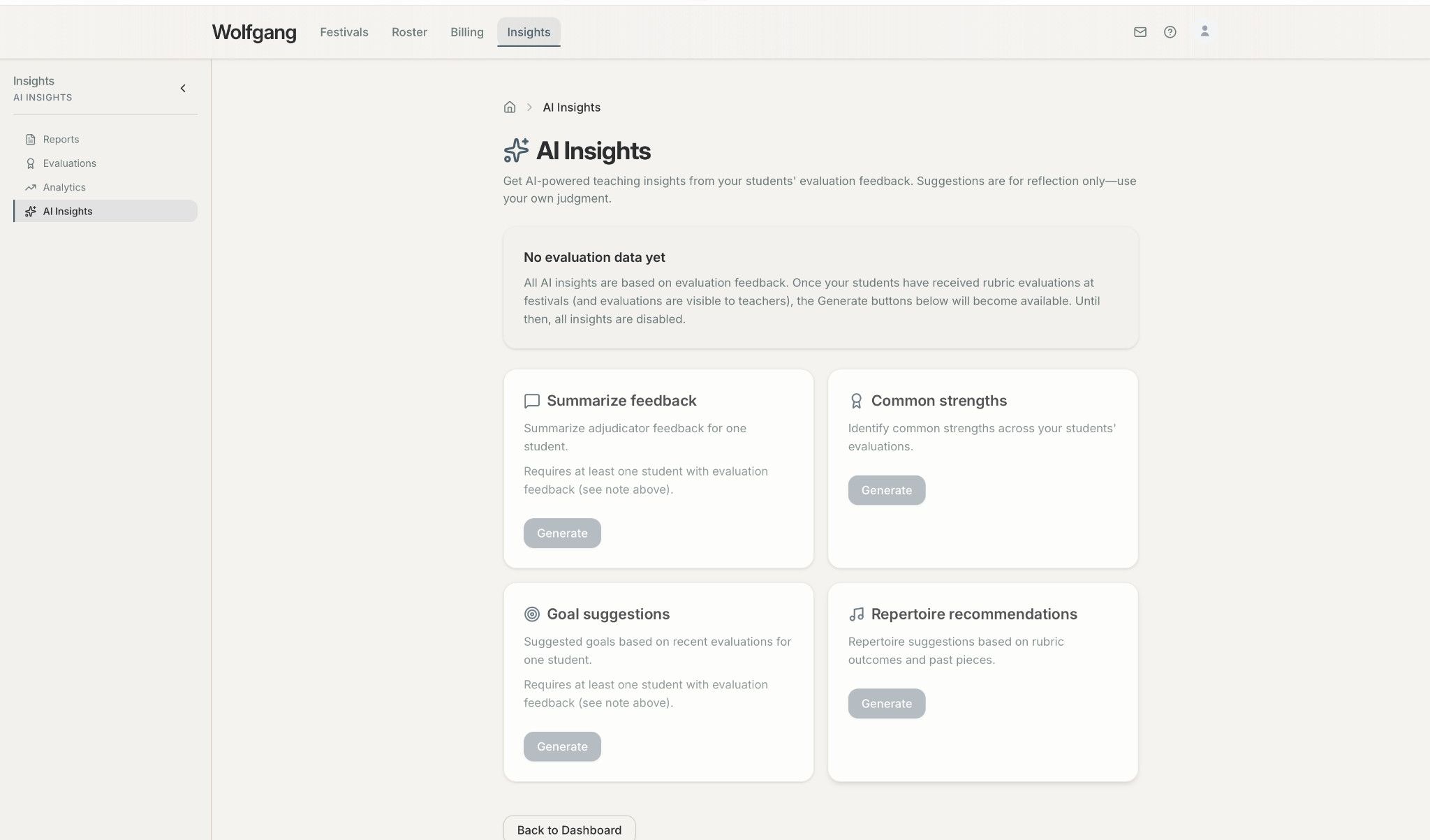Click the Analytics trend icon in sidebar
Screen dimensions: 1430x840
tap(31, 187)
